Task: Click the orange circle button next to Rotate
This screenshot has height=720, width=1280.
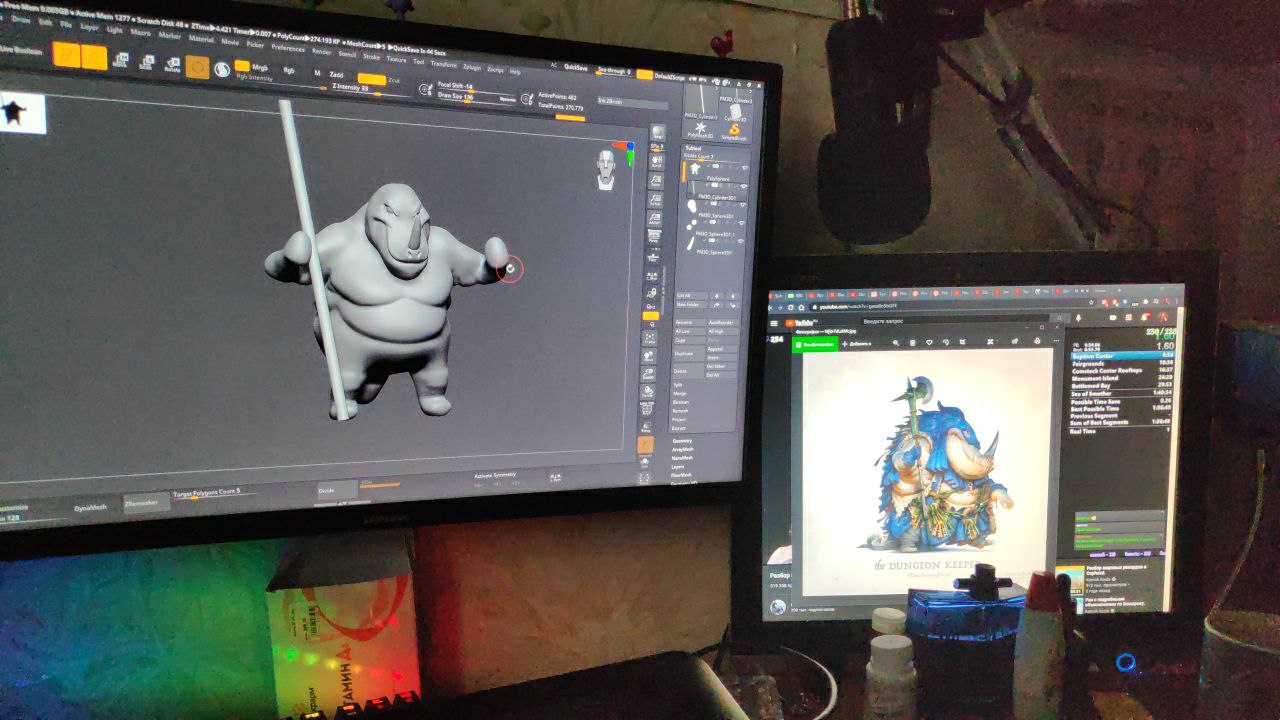Action: 197,67
